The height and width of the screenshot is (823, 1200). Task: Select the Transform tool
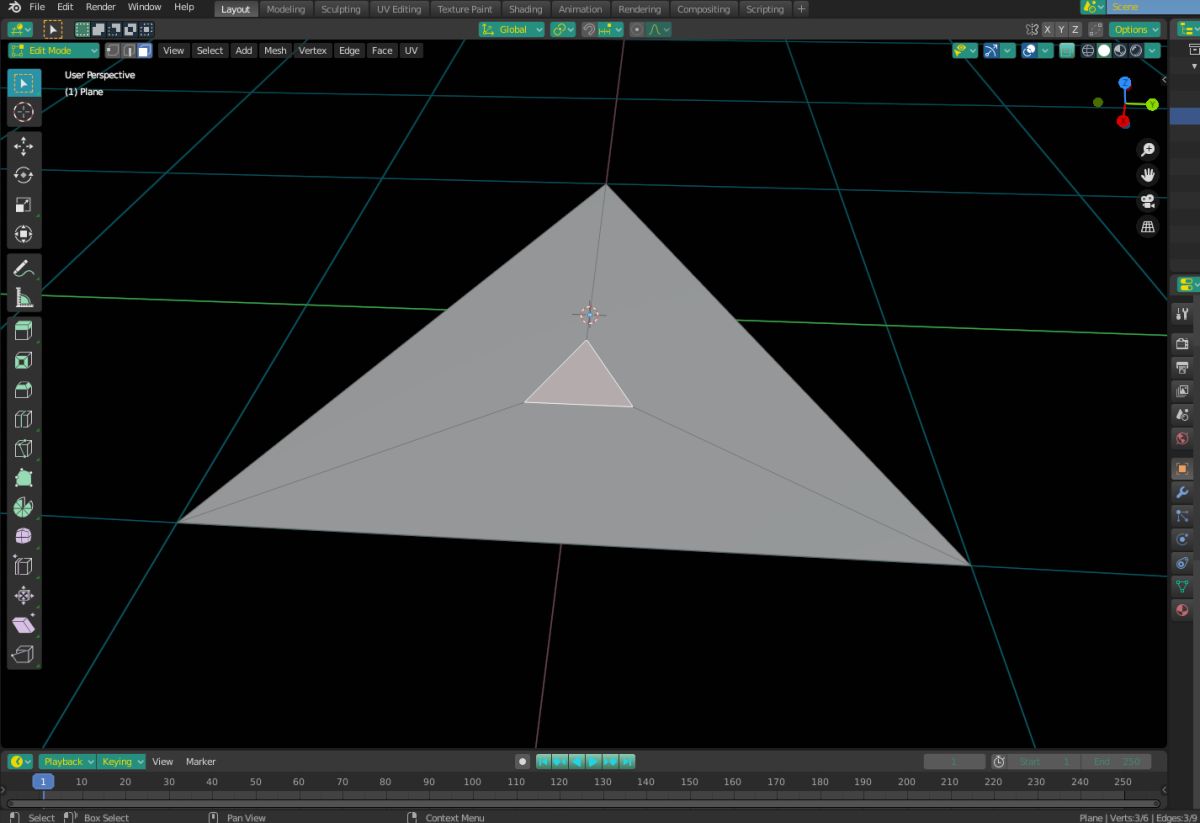24,234
